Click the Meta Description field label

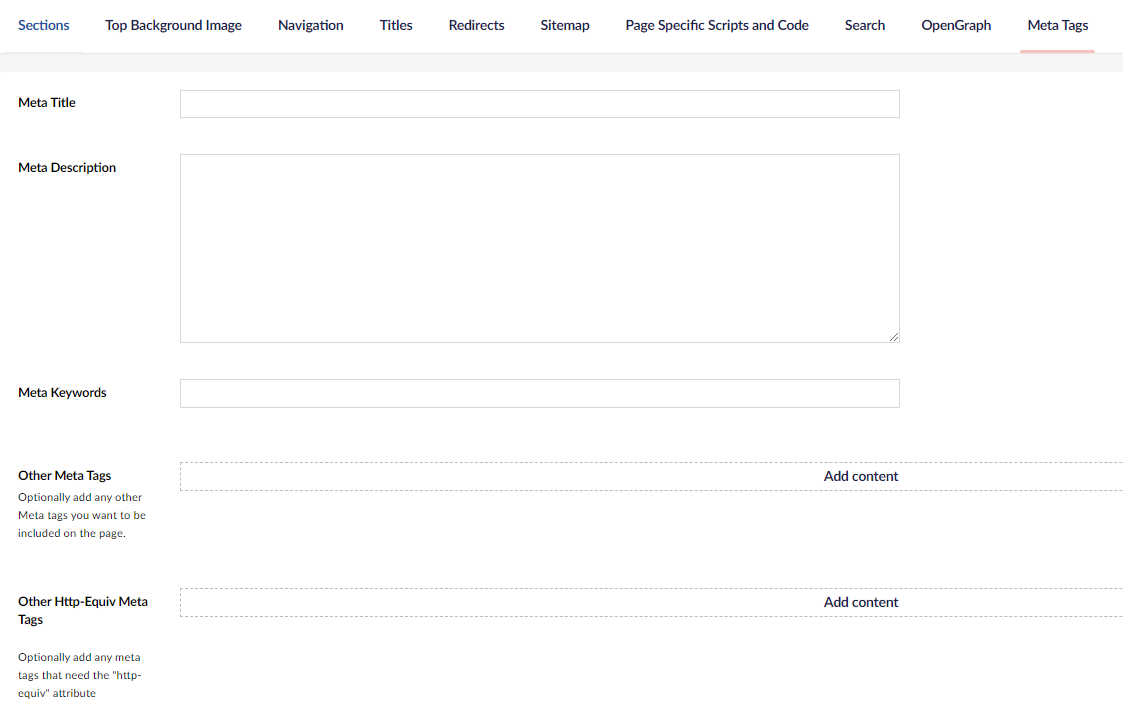coord(67,167)
